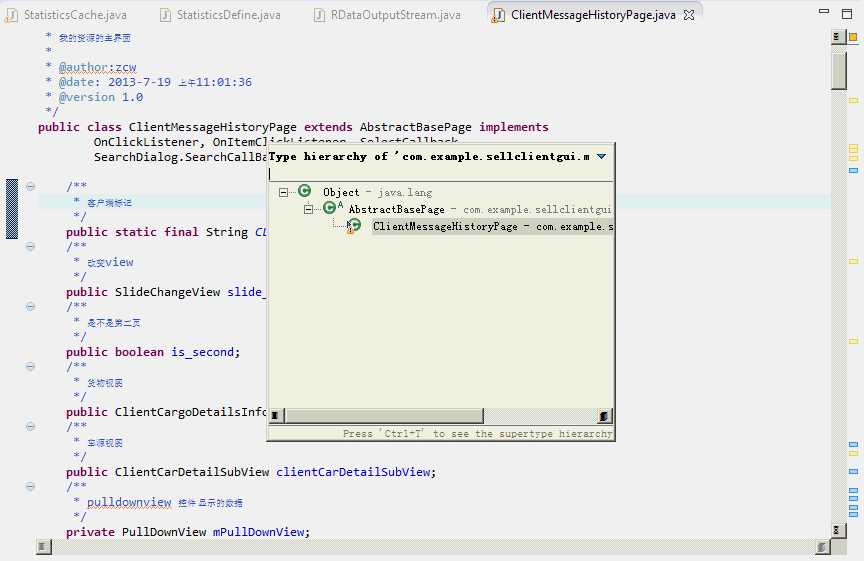The height and width of the screenshot is (561, 864).
Task: Collapse comment above mPullDownView field
Action: click(x=31, y=487)
